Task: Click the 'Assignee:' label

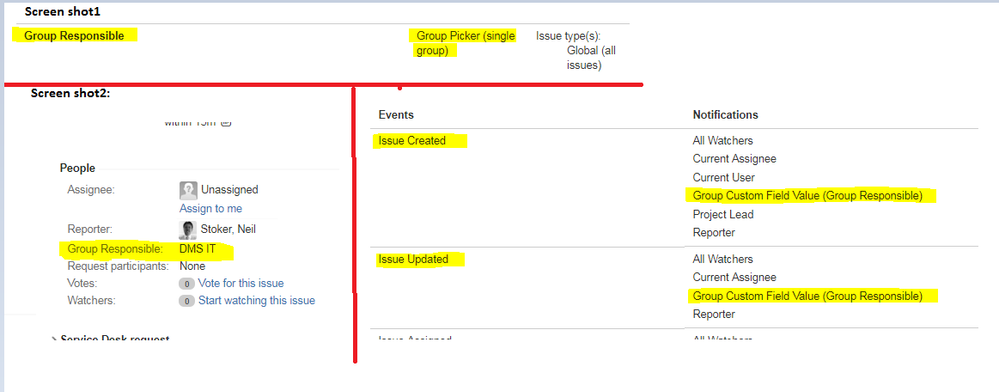Action: [x=90, y=189]
